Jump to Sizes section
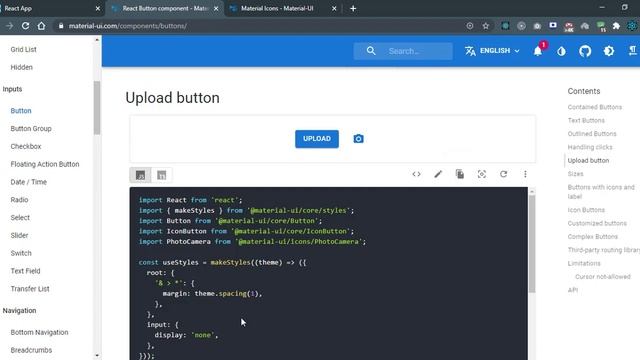This screenshot has width=640, height=360. point(575,174)
